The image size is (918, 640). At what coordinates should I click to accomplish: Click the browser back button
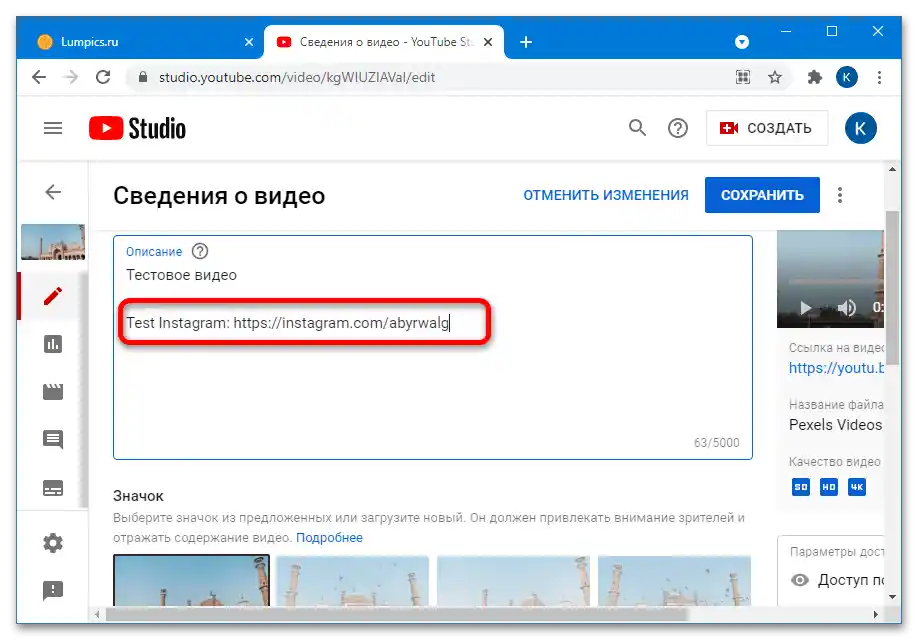coord(39,77)
